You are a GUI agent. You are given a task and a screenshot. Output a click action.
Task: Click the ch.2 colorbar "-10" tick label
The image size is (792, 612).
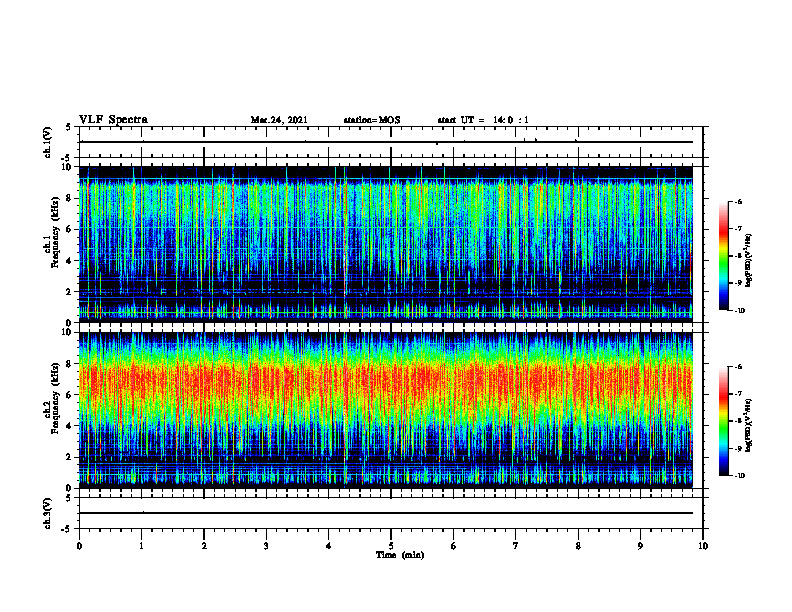tap(739, 476)
